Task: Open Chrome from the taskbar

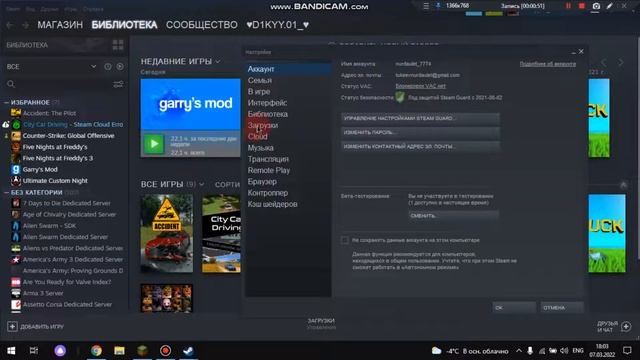Action: point(96,351)
